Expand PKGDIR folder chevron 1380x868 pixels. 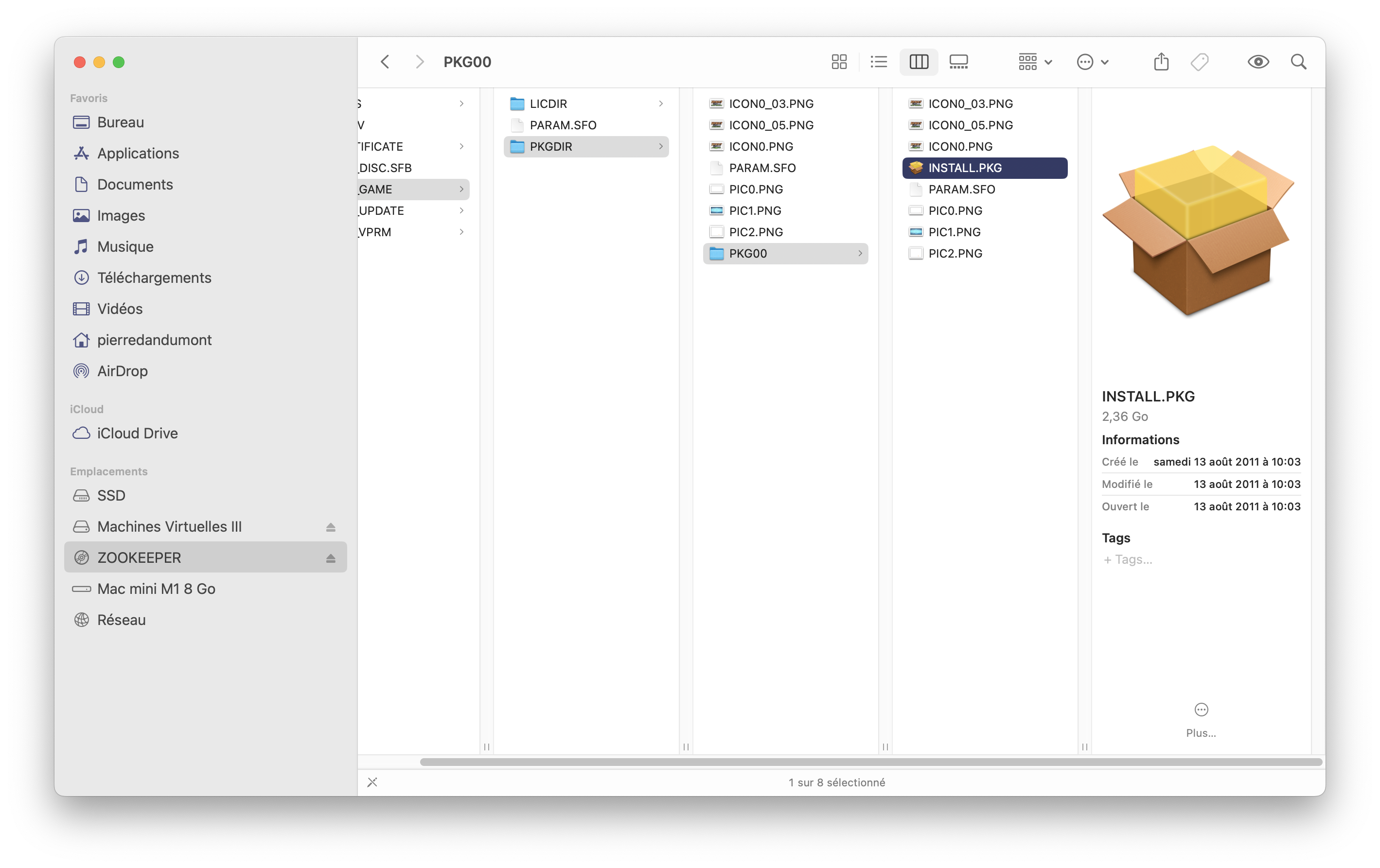[661, 147]
